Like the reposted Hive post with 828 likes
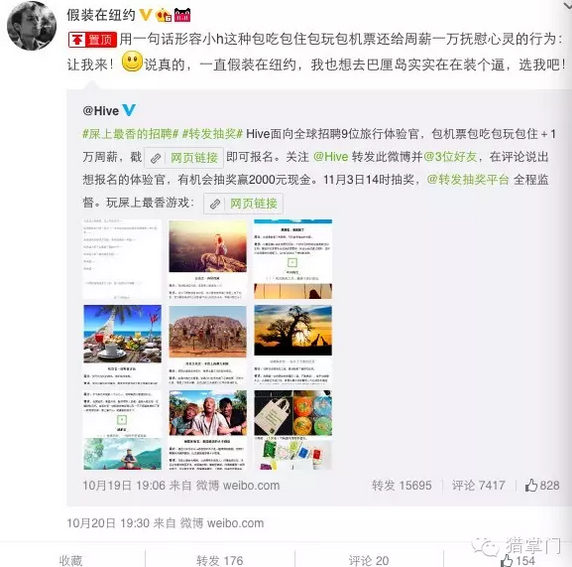 click(542, 485)
